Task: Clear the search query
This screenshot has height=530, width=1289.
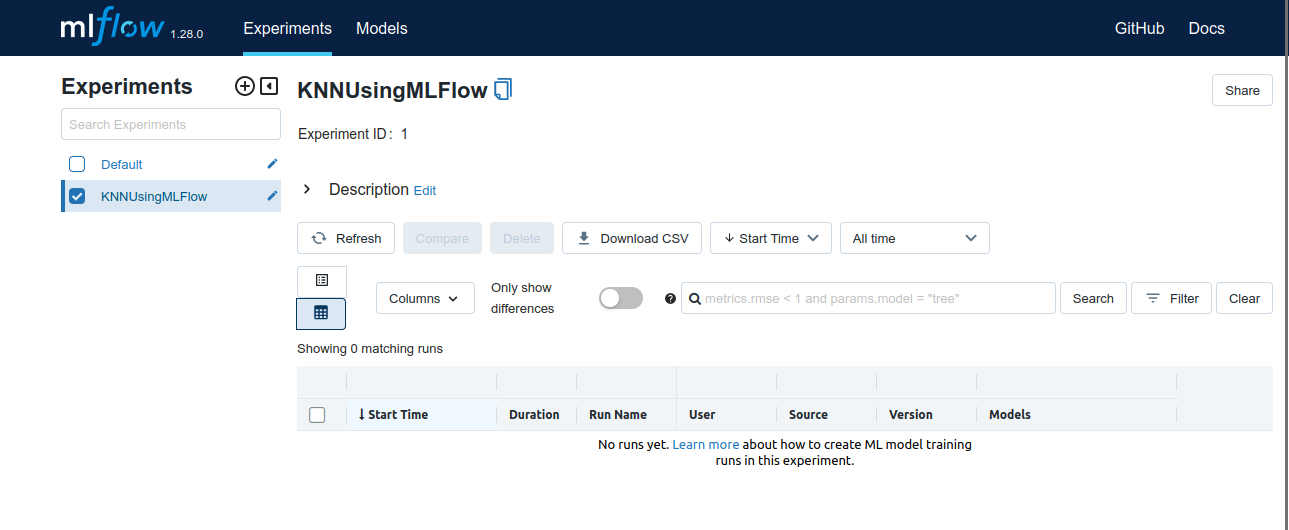Action: tap(1245, 298)
